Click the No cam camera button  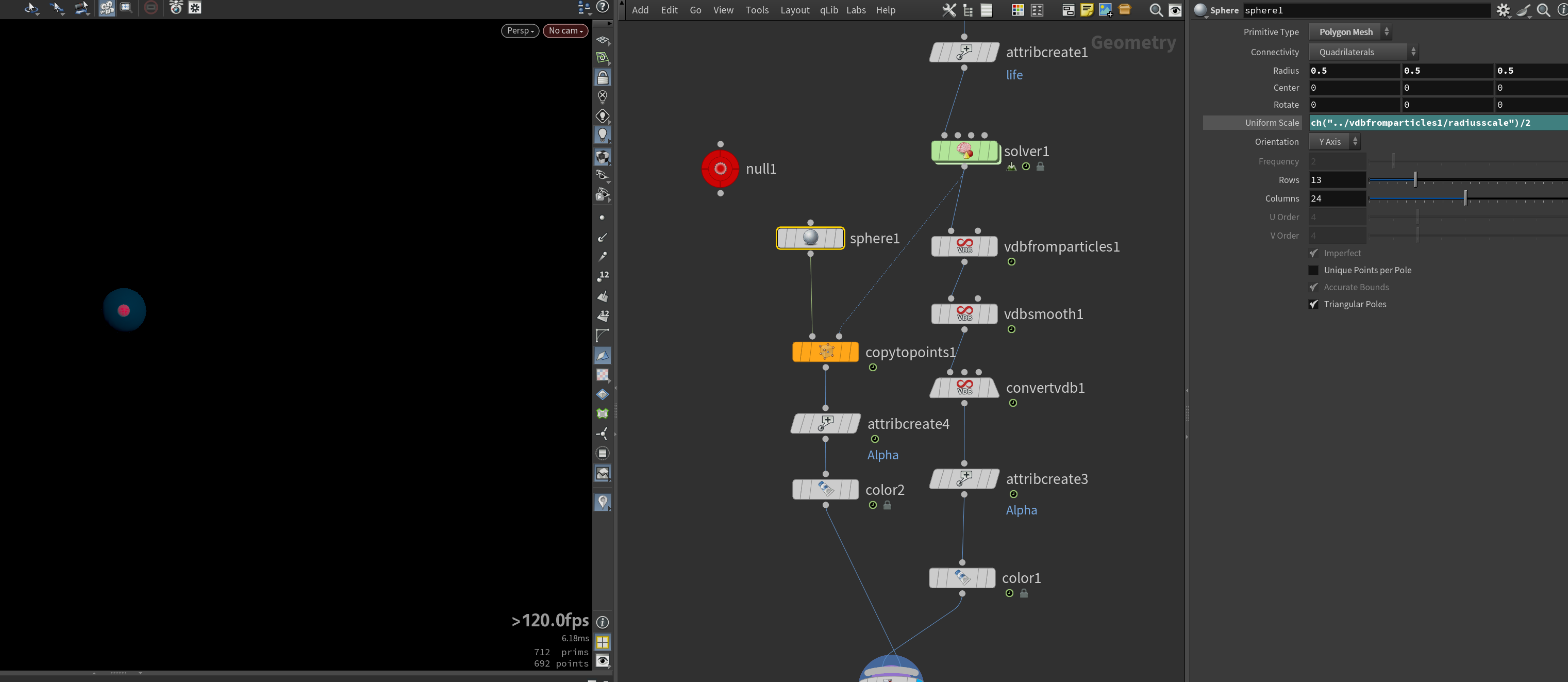[565, 30]
